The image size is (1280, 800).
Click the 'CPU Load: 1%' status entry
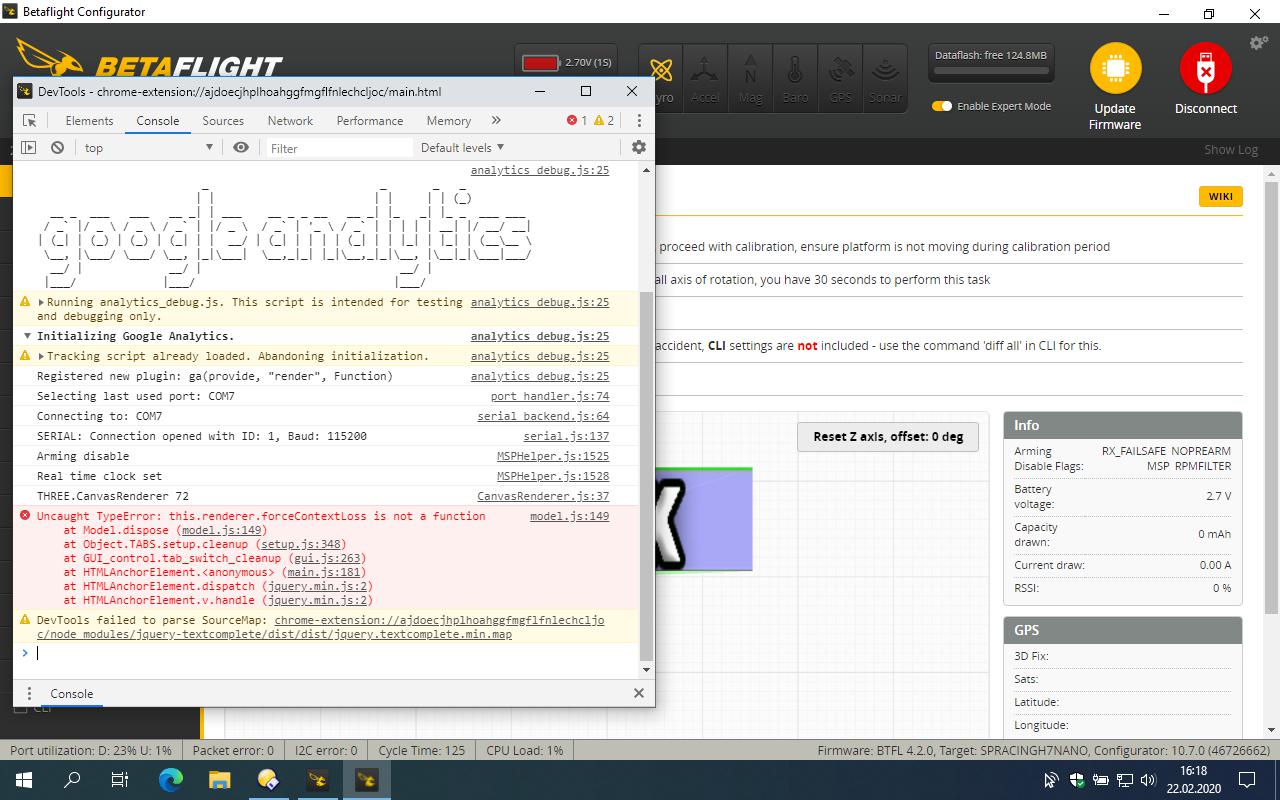point(524,750)
